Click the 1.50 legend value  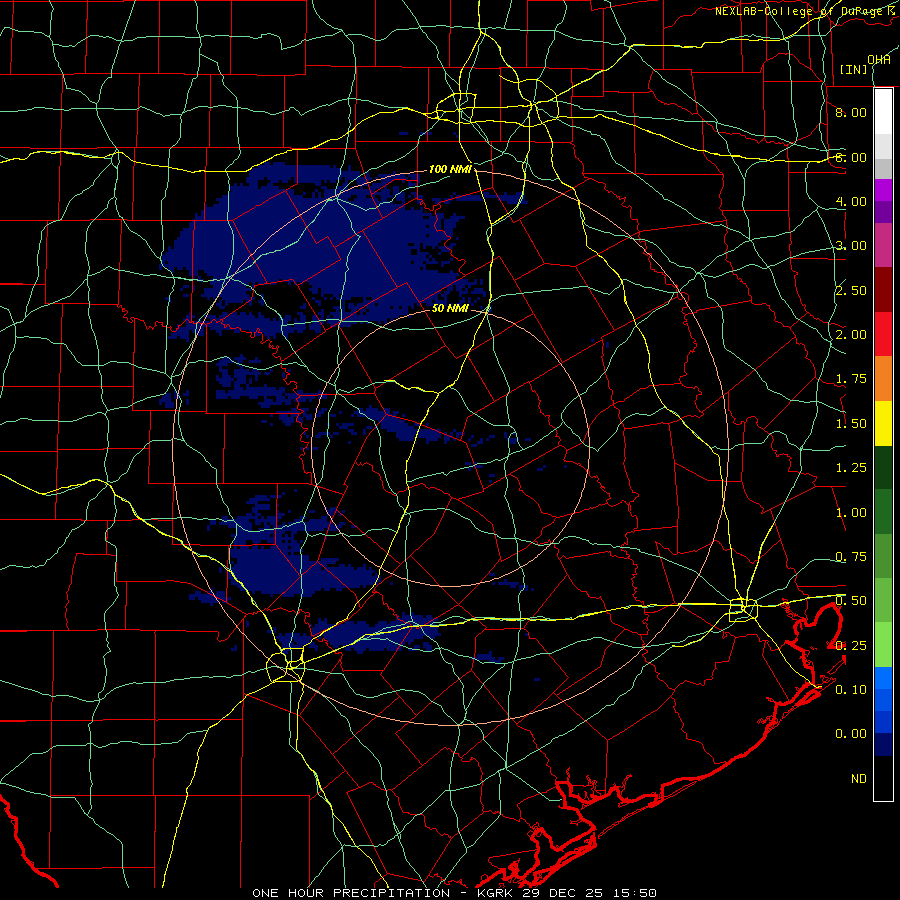coord(851,424)
